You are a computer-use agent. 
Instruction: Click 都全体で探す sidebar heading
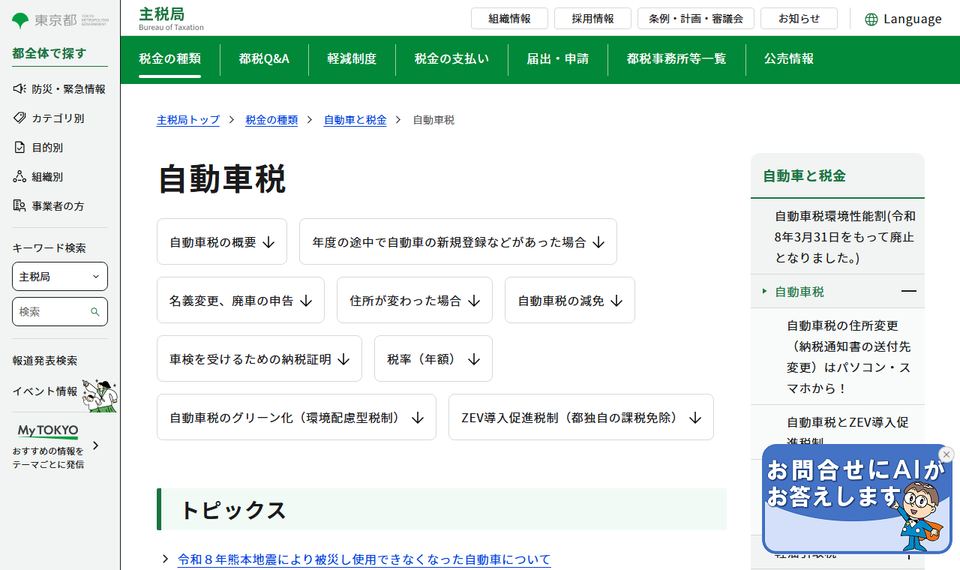pyautogui.click(x=49, y=53)
